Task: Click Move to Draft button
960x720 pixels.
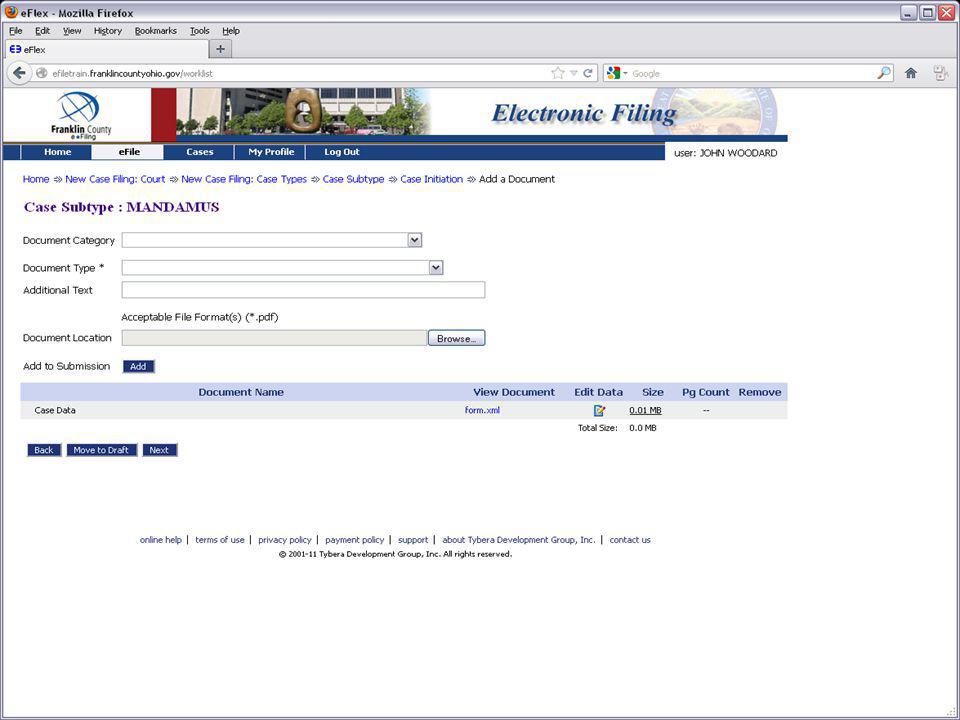Action: pos(101,450)
